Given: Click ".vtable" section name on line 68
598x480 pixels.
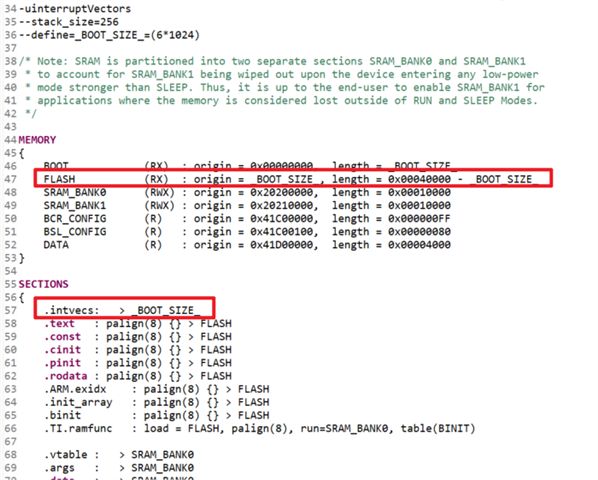Looking at the screenshot, I should [65, 455].
